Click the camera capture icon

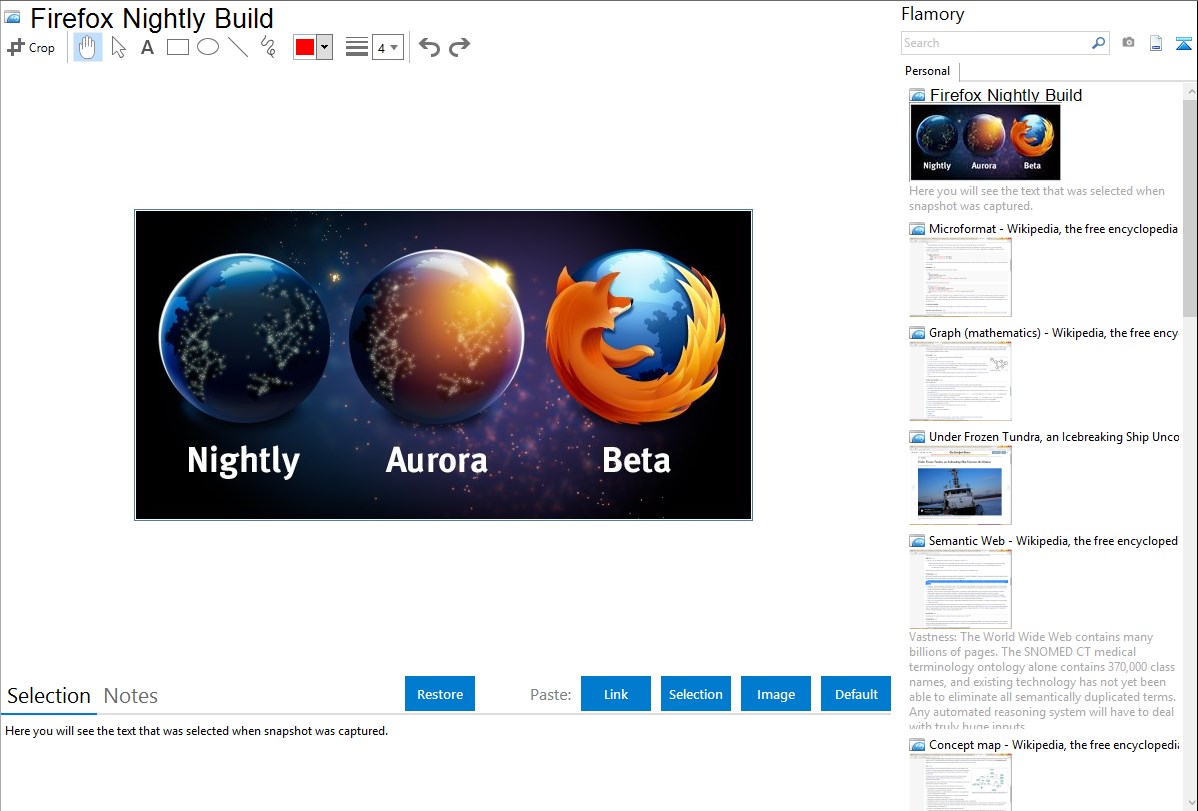click(x=1128, y=43)
